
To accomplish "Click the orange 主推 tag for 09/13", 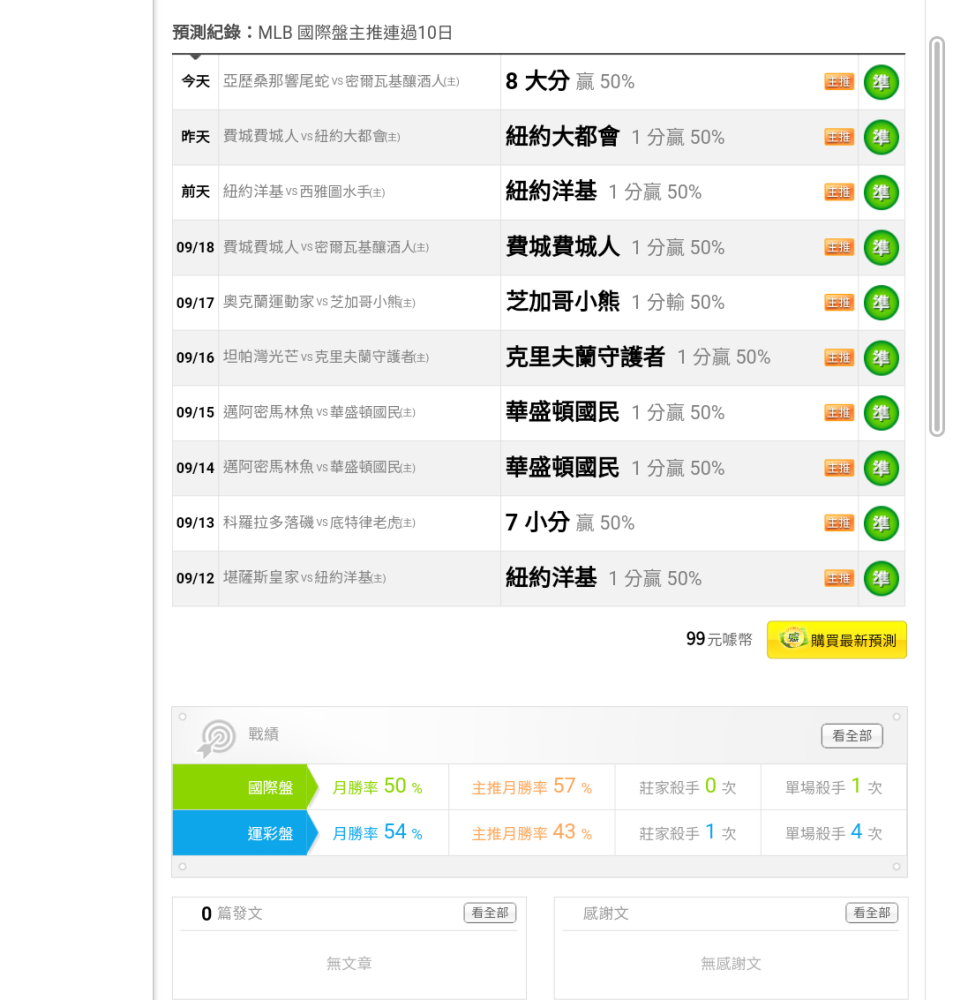I will [839, 523].
